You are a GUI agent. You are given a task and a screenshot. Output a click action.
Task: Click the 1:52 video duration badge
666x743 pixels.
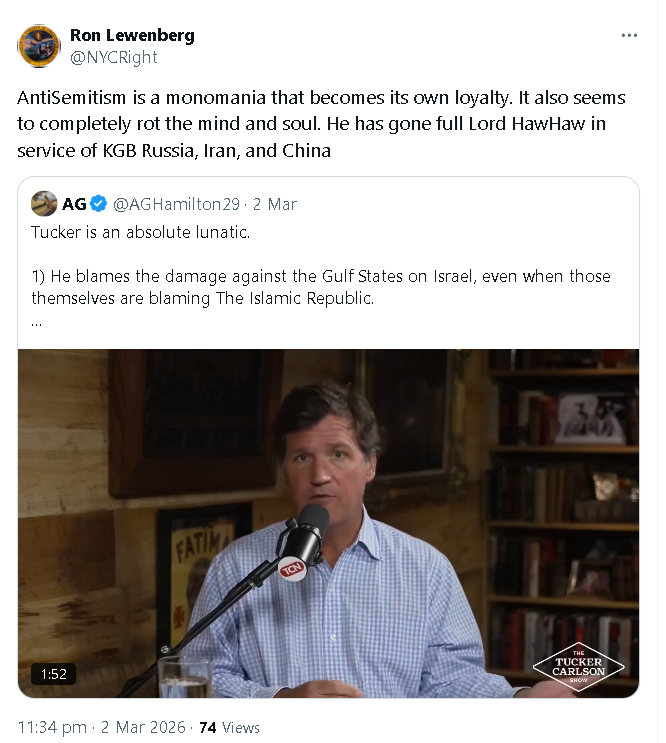(x=54, y=674)
